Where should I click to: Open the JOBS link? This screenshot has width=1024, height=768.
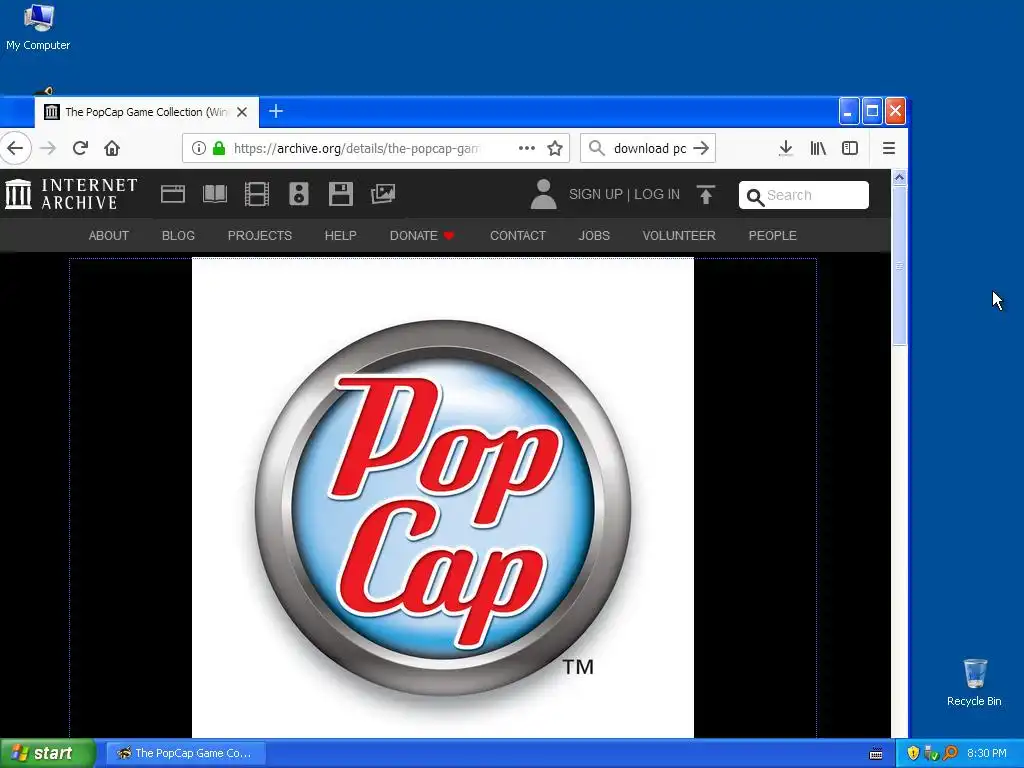(594, 236)
